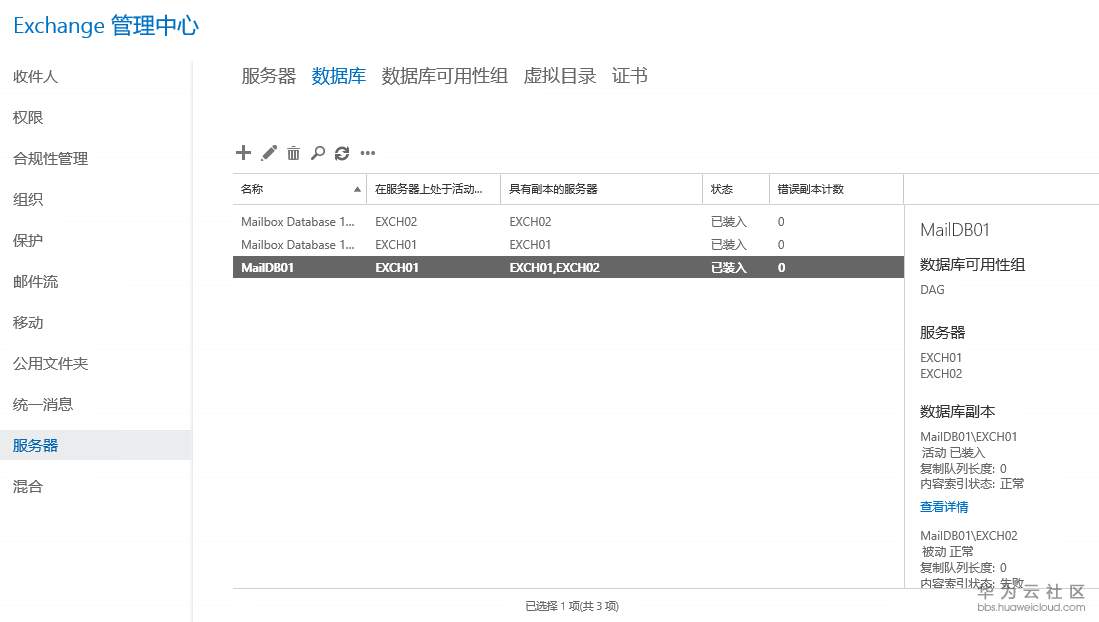Expand the 更多 ellipsis dropdown
This screenshot has height=622, width=1099.
(x=367, y=153)
